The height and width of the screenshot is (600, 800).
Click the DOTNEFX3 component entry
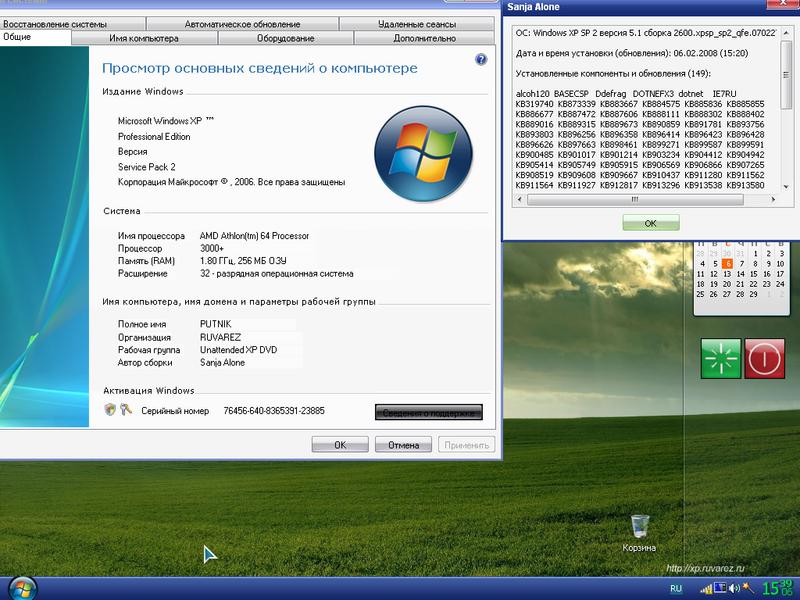point(652,94)
